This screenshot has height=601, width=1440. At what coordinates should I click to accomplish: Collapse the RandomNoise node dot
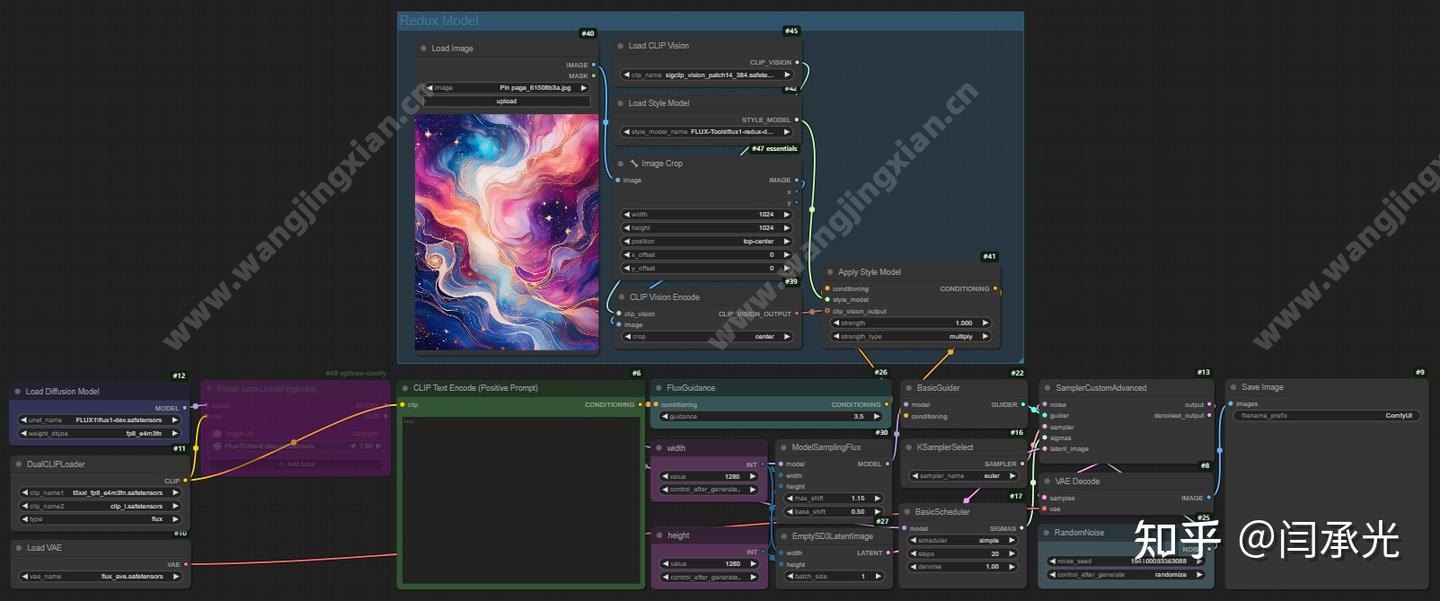pyautogui.click(x=1047, y=533)
